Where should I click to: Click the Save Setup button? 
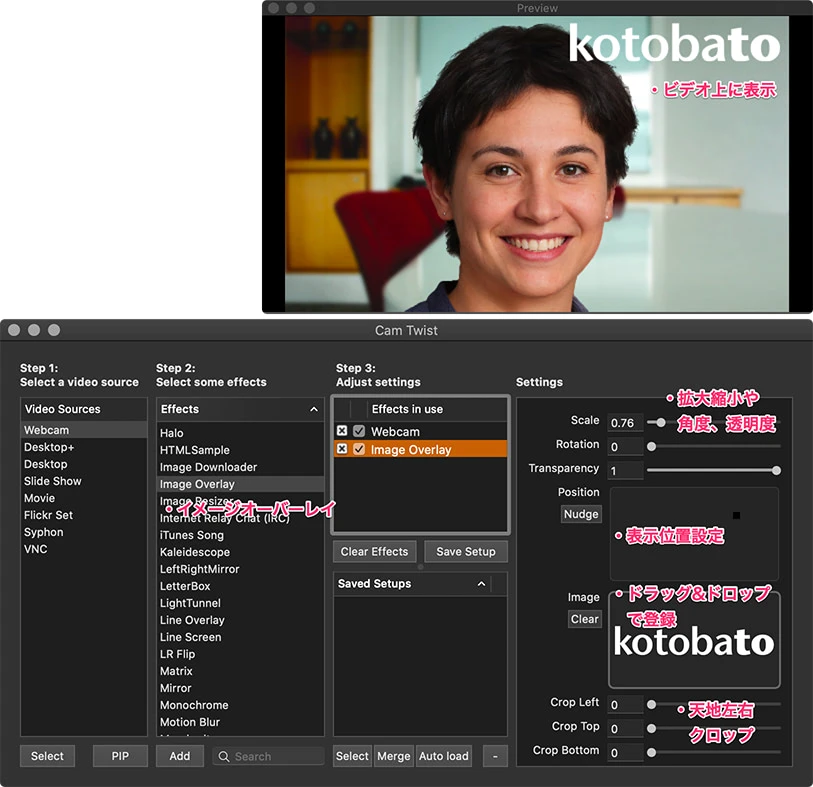click(x=465, y=552)
